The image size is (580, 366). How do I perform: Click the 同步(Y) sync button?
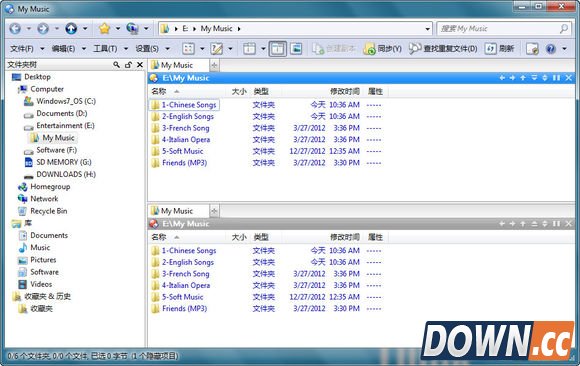pyautogui.click(x=382, y=48)
